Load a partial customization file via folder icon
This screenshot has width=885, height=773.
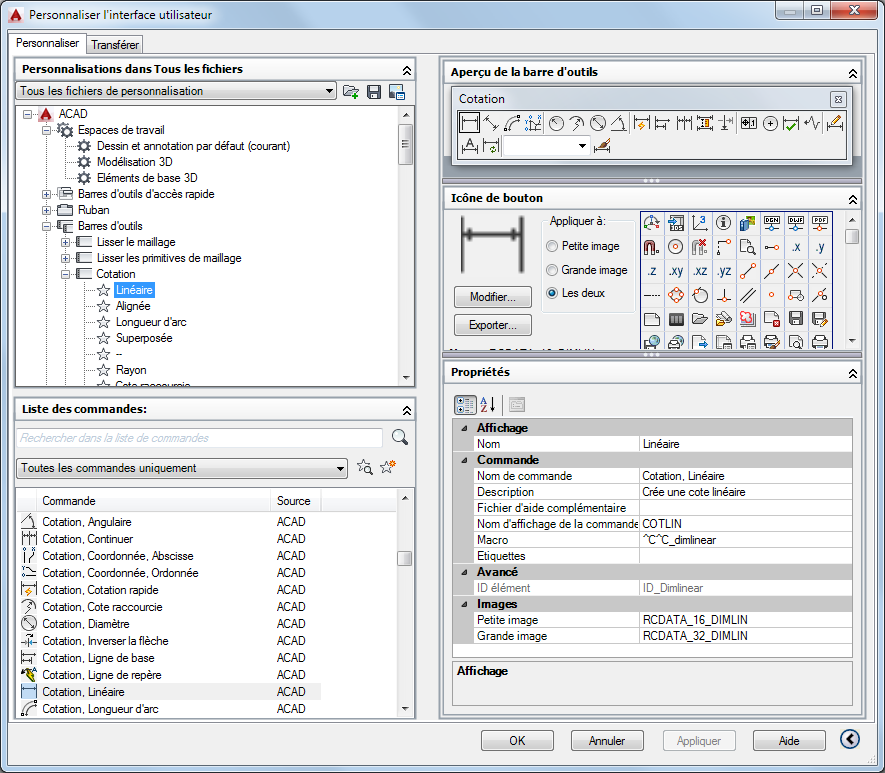click(x=351, y=91)
